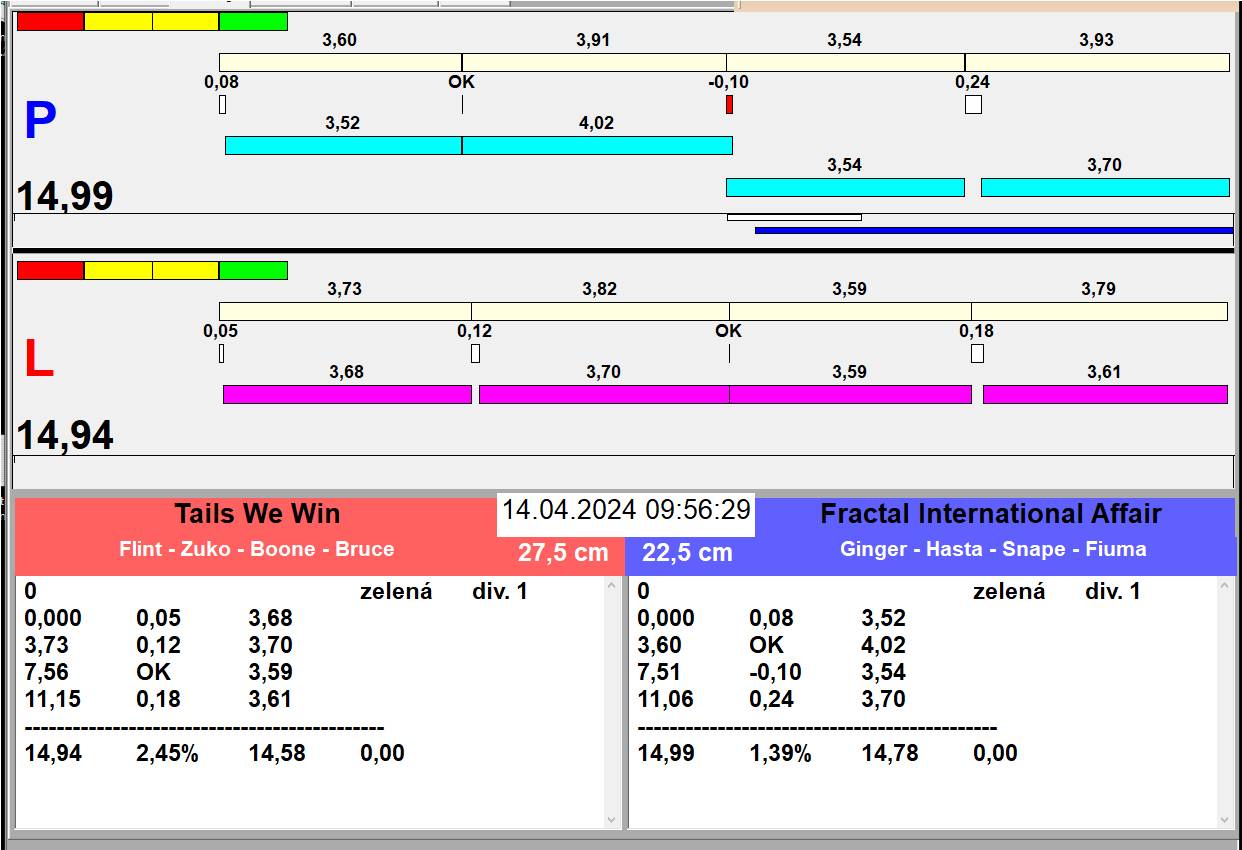Click the white marker box under 0,12
Viewport: 1242px width, 850px height.
pyautogui.click(x=475, y=353)
